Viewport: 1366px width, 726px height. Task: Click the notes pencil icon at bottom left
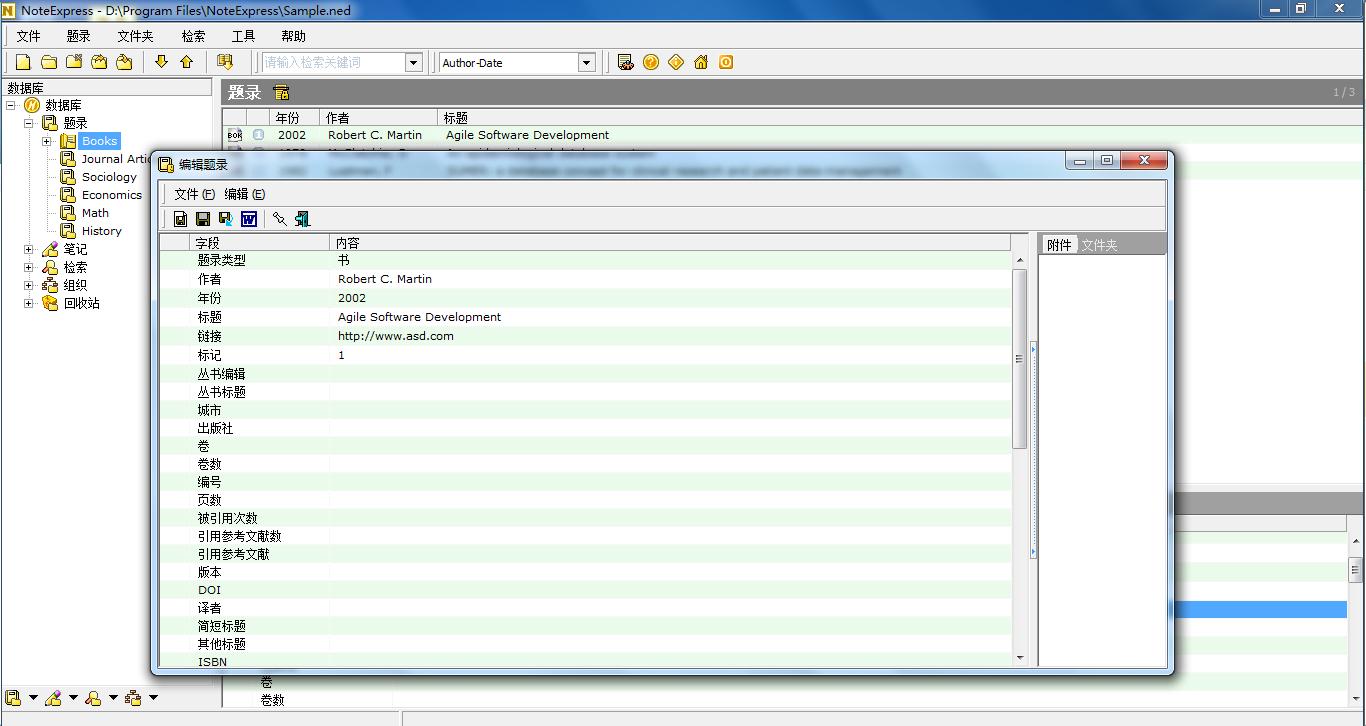coord(53,698)
